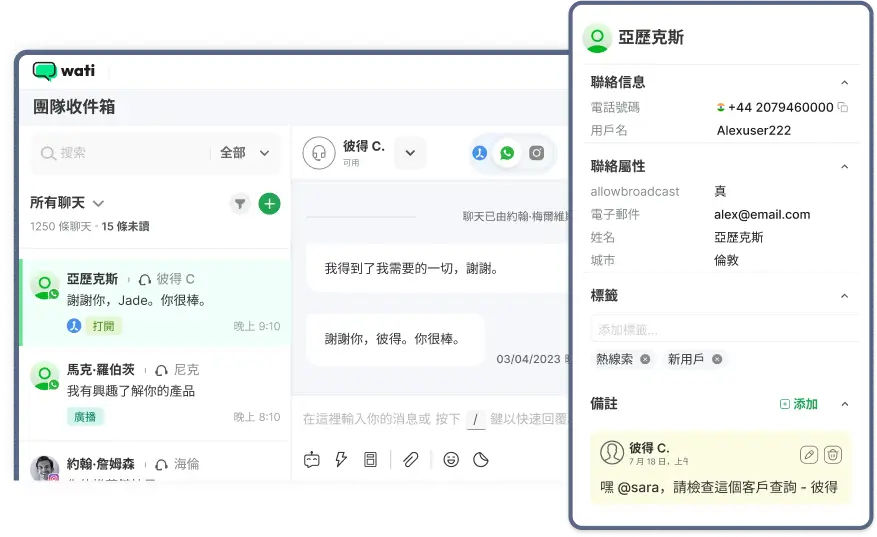Image resolution: width=877 pixels, height=537 pixels.
Task: Start a new chat with green plus button
Action: (x=270, y=204)
